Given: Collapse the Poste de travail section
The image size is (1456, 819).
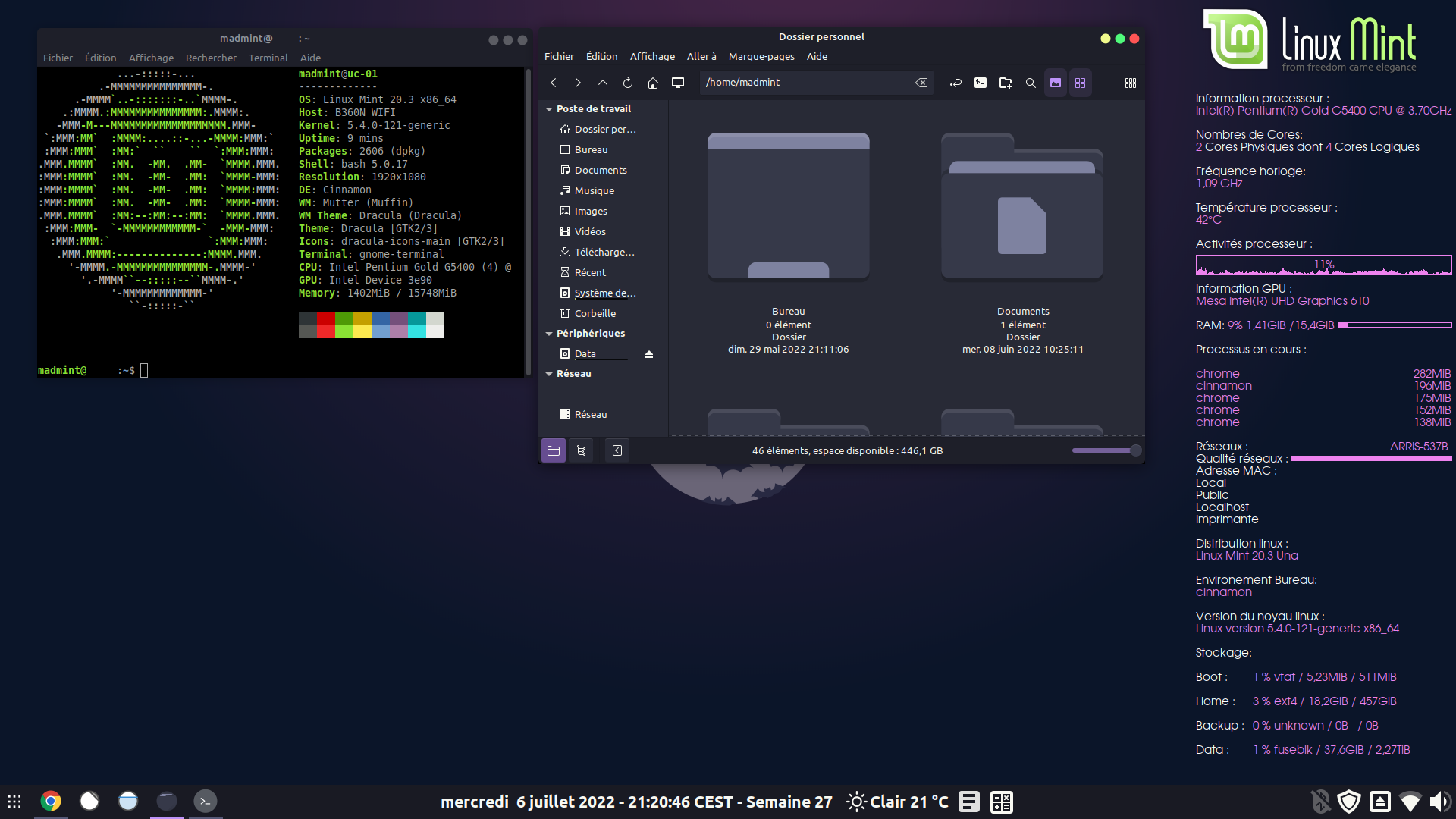Looking at the screenshot, I should [x=549, y=109].
